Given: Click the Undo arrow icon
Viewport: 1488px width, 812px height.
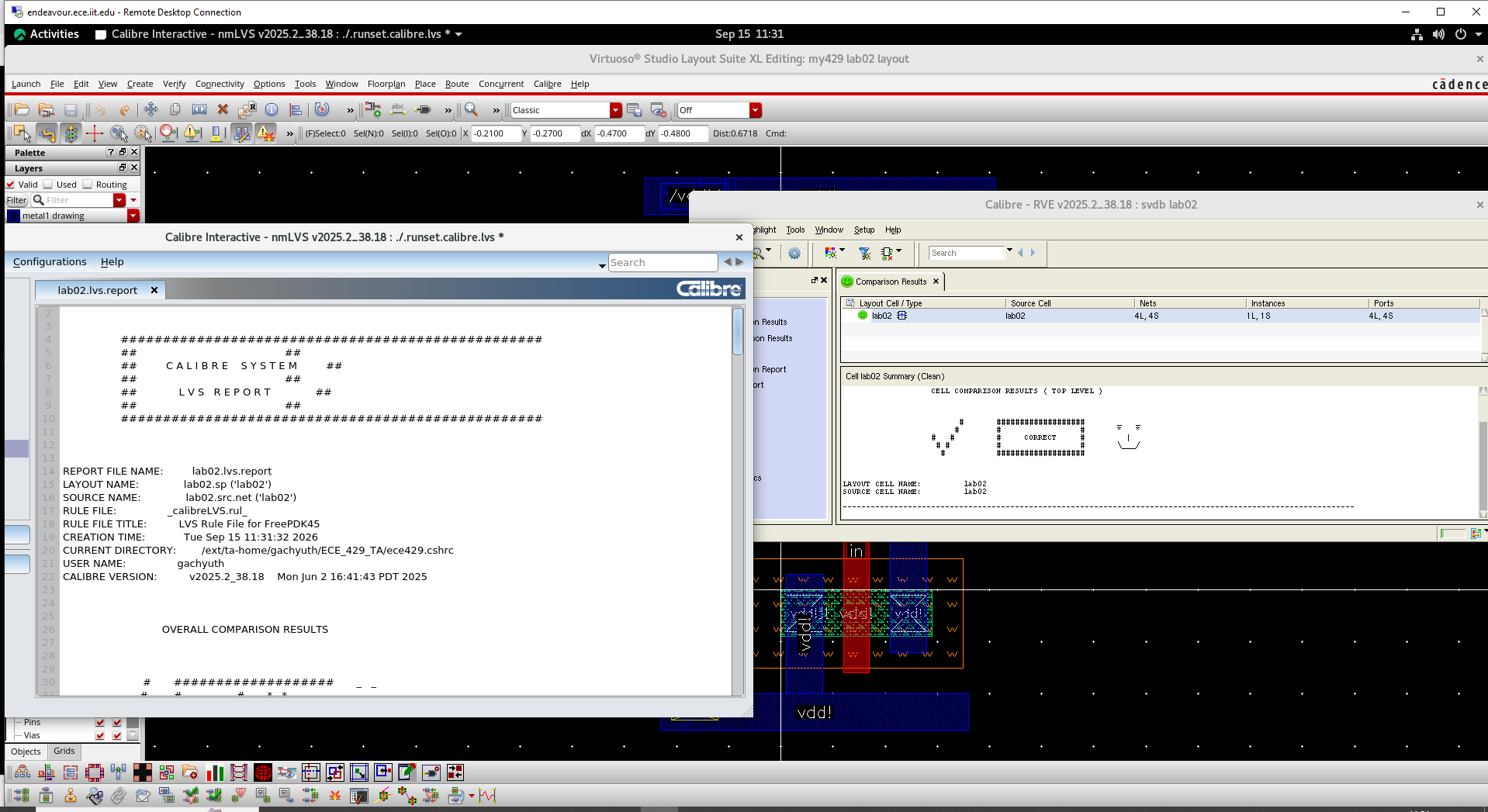Looking at the screenshot, I should 100,110.
